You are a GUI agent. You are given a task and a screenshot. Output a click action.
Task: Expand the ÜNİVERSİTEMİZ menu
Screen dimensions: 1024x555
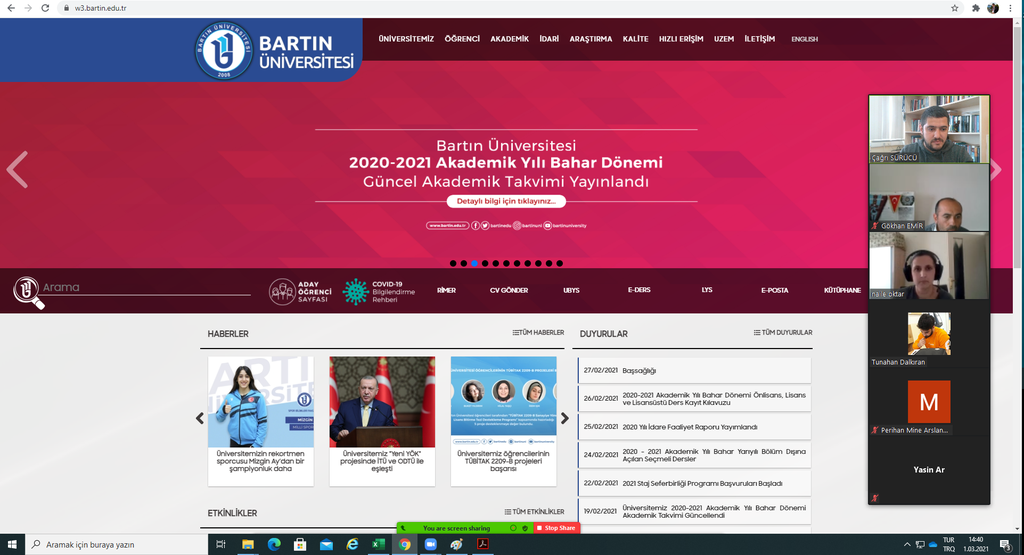pyautogui.click(x=406, y=39)
